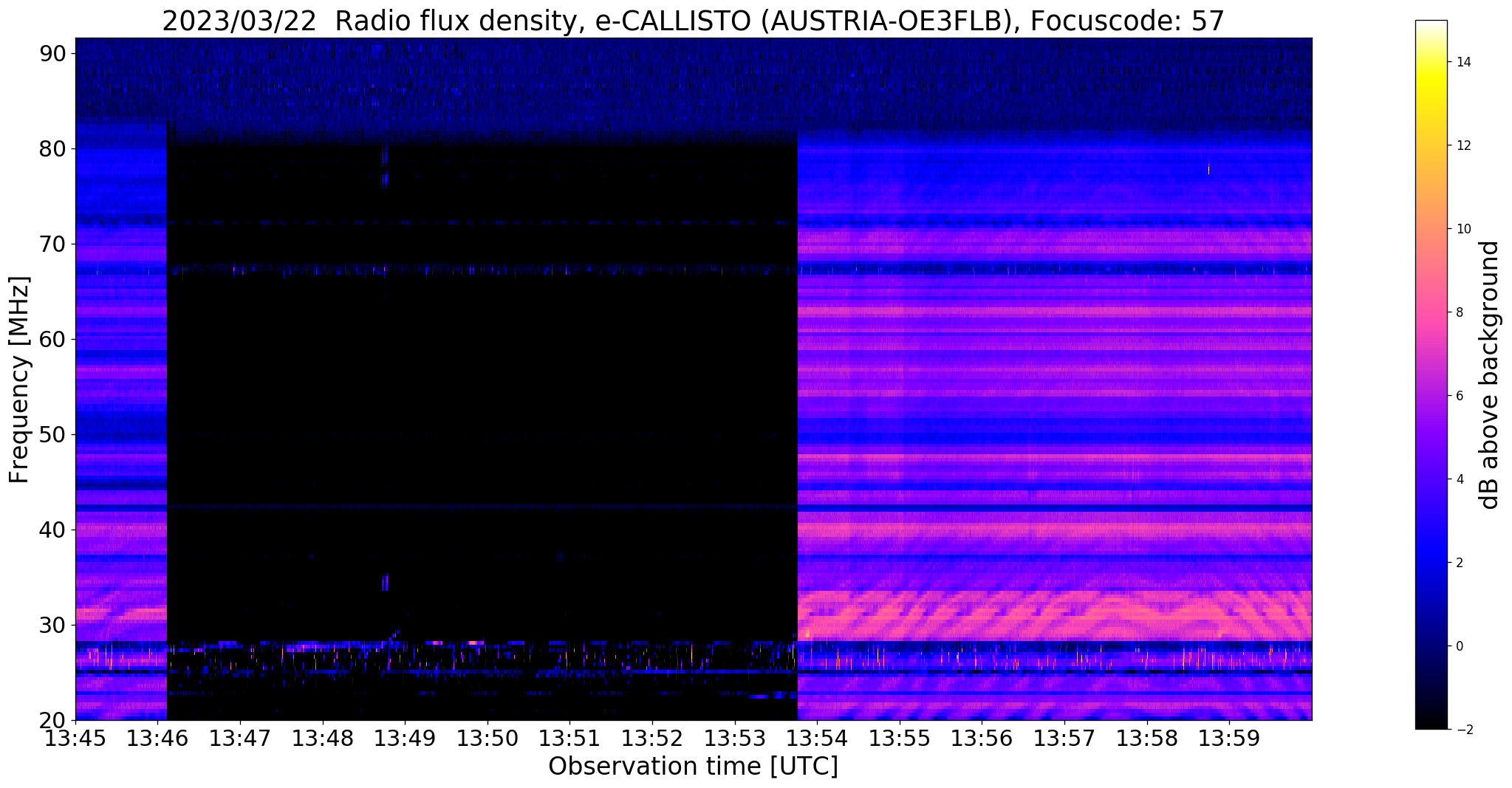Click the 13:49 time tick label

coord(405,739)
